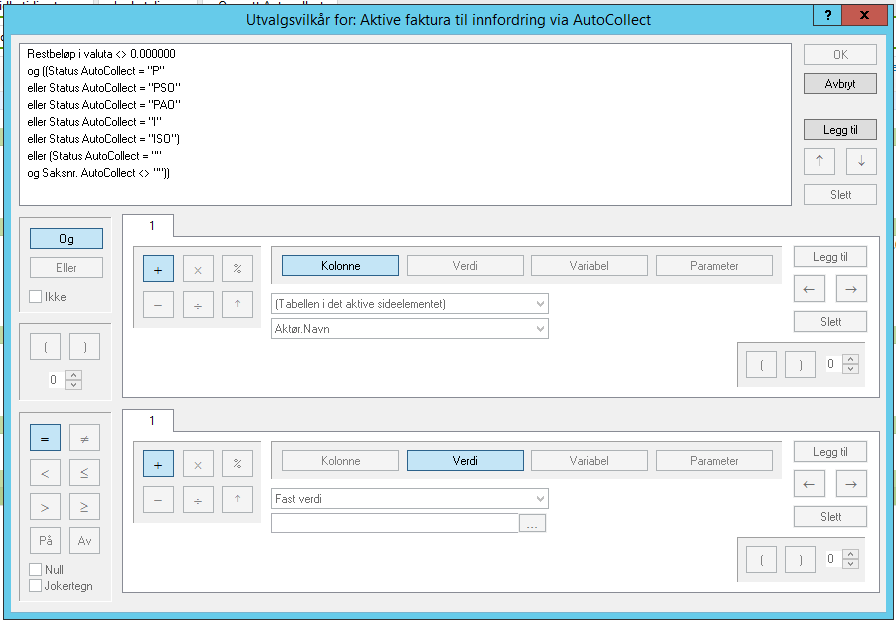Tick the Jokertegn checkbox
The height and width of the screenshot is (620, 896).
(35, 586)
